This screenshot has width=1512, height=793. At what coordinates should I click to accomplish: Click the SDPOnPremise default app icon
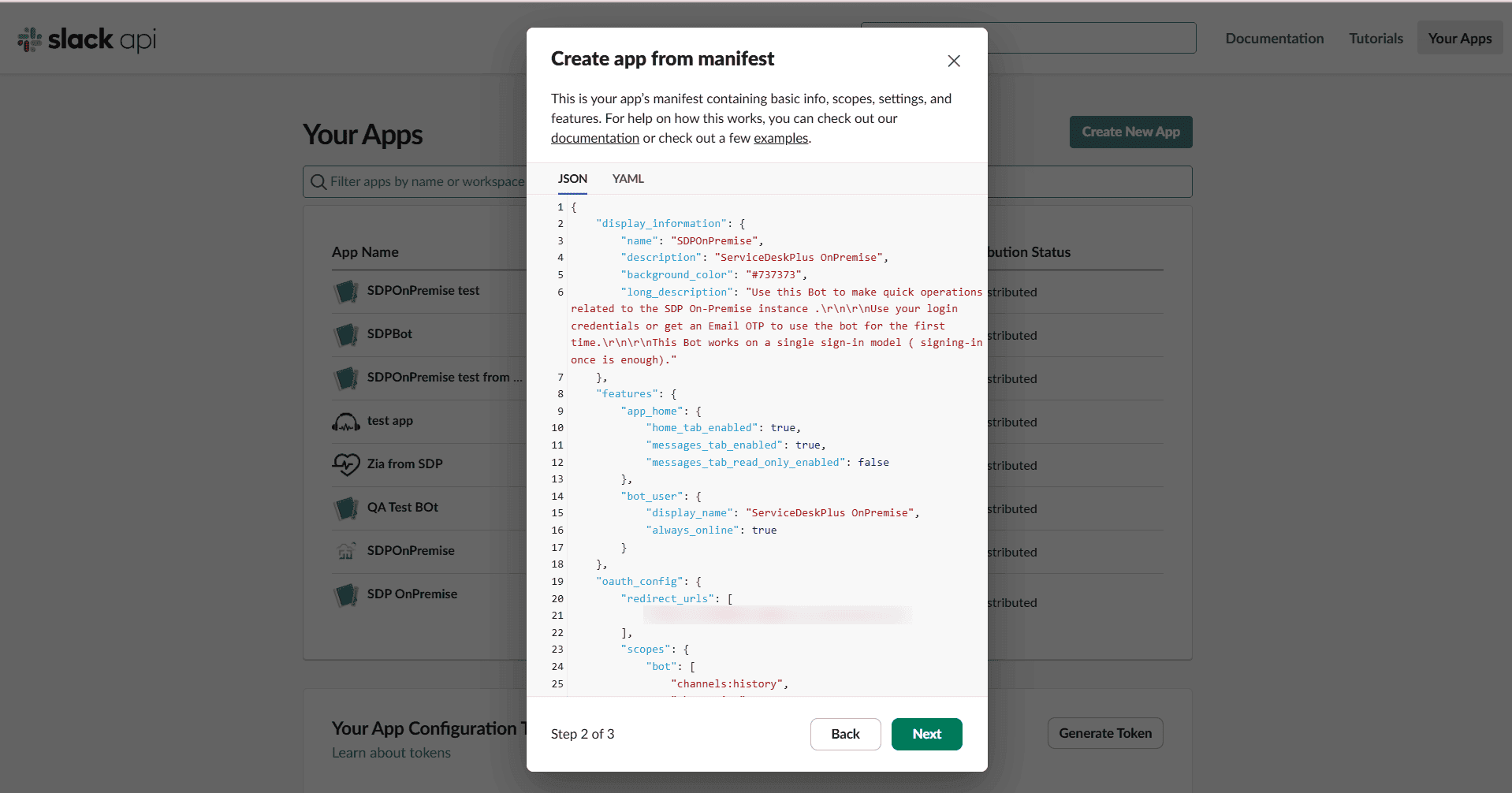pos(345,552)
